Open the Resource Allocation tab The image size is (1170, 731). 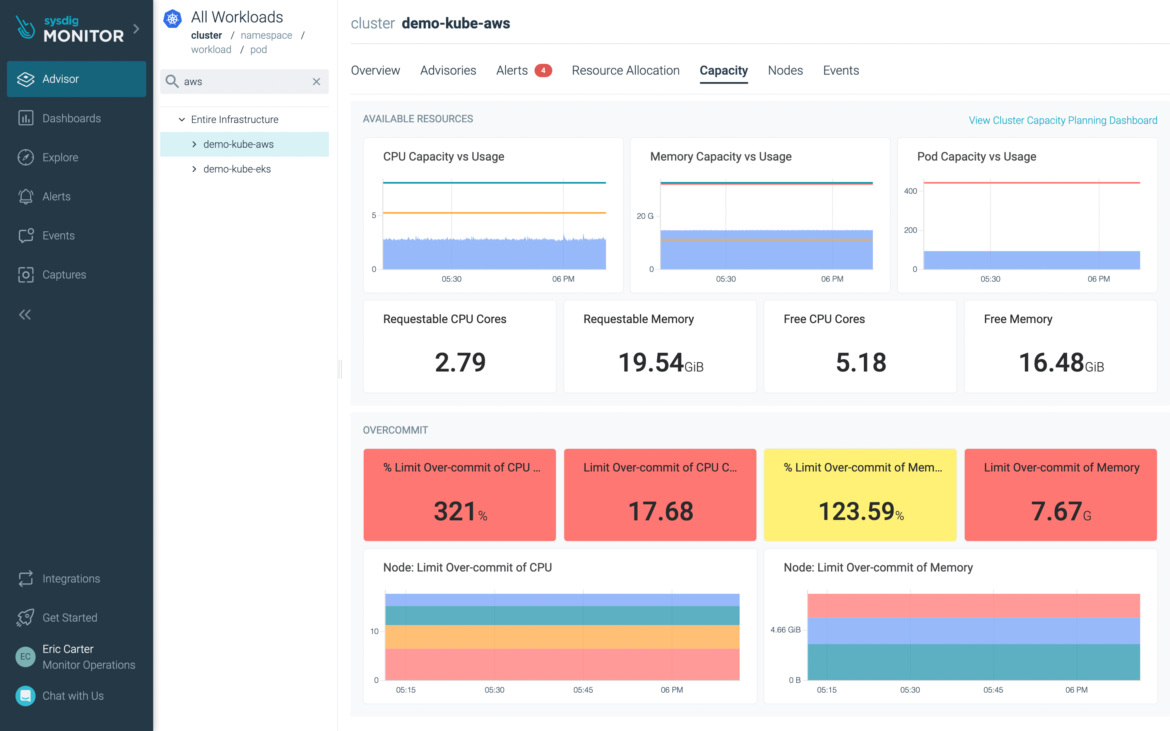coord(625,70)
